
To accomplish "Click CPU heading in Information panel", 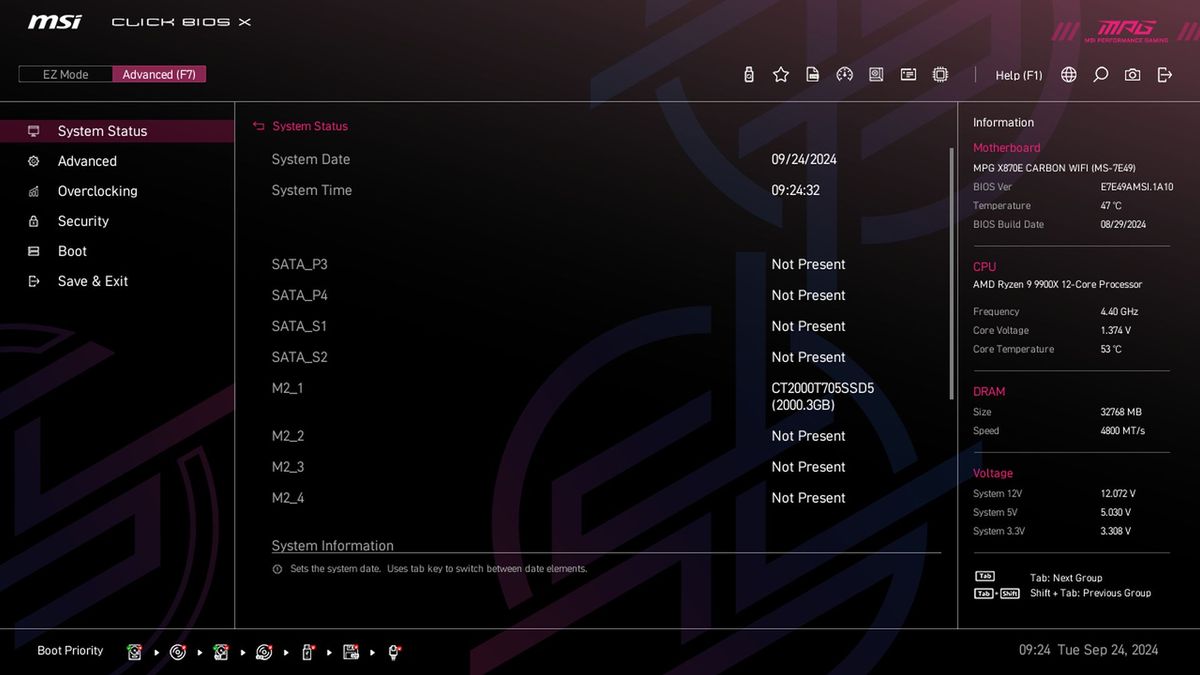I will (985, 267).
